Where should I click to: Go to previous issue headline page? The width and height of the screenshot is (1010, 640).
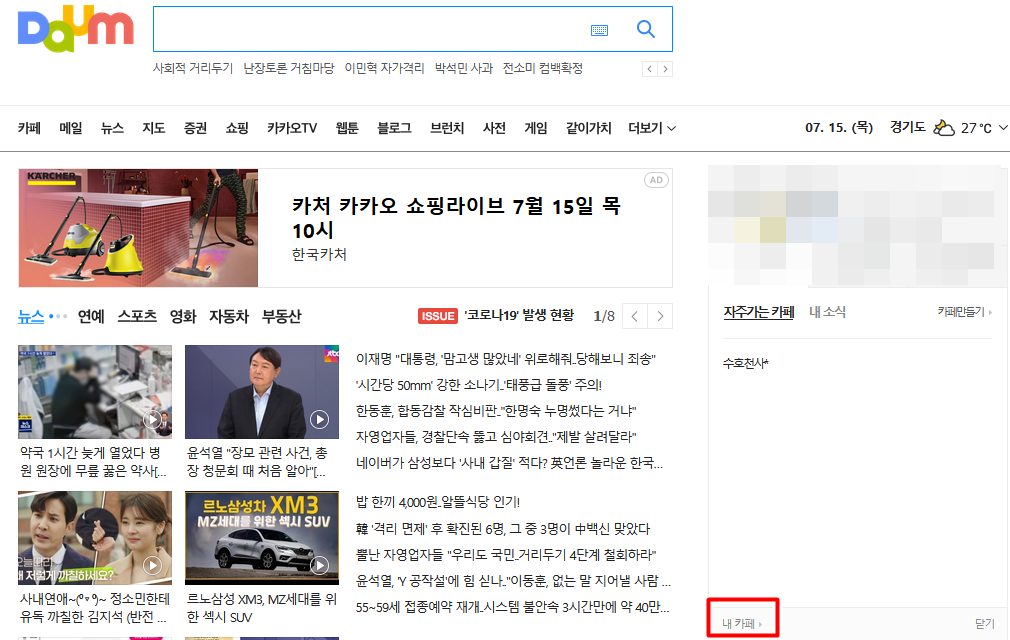pos(634,316)
